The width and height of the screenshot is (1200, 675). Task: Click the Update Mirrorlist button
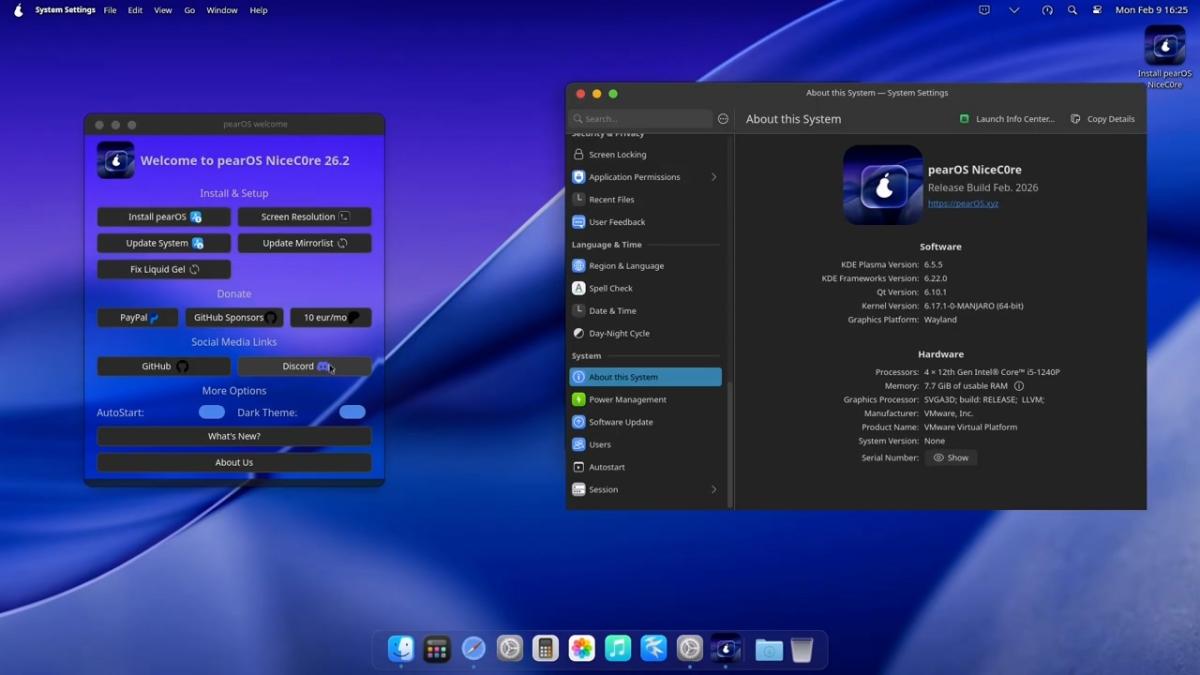point(304,243)
